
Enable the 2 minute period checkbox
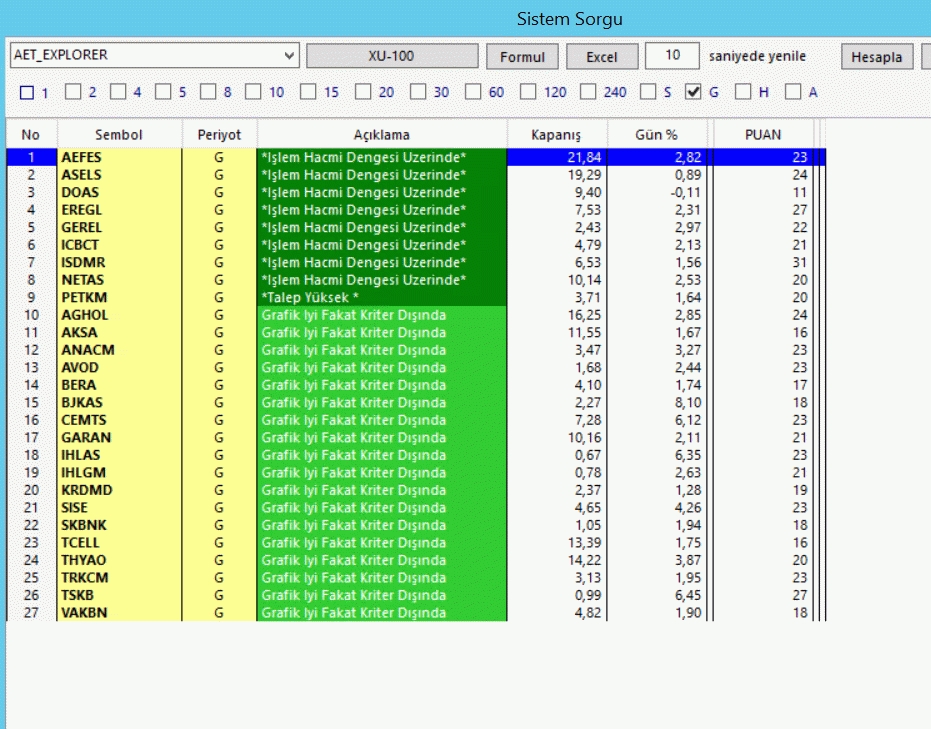[x=73, y=91]
